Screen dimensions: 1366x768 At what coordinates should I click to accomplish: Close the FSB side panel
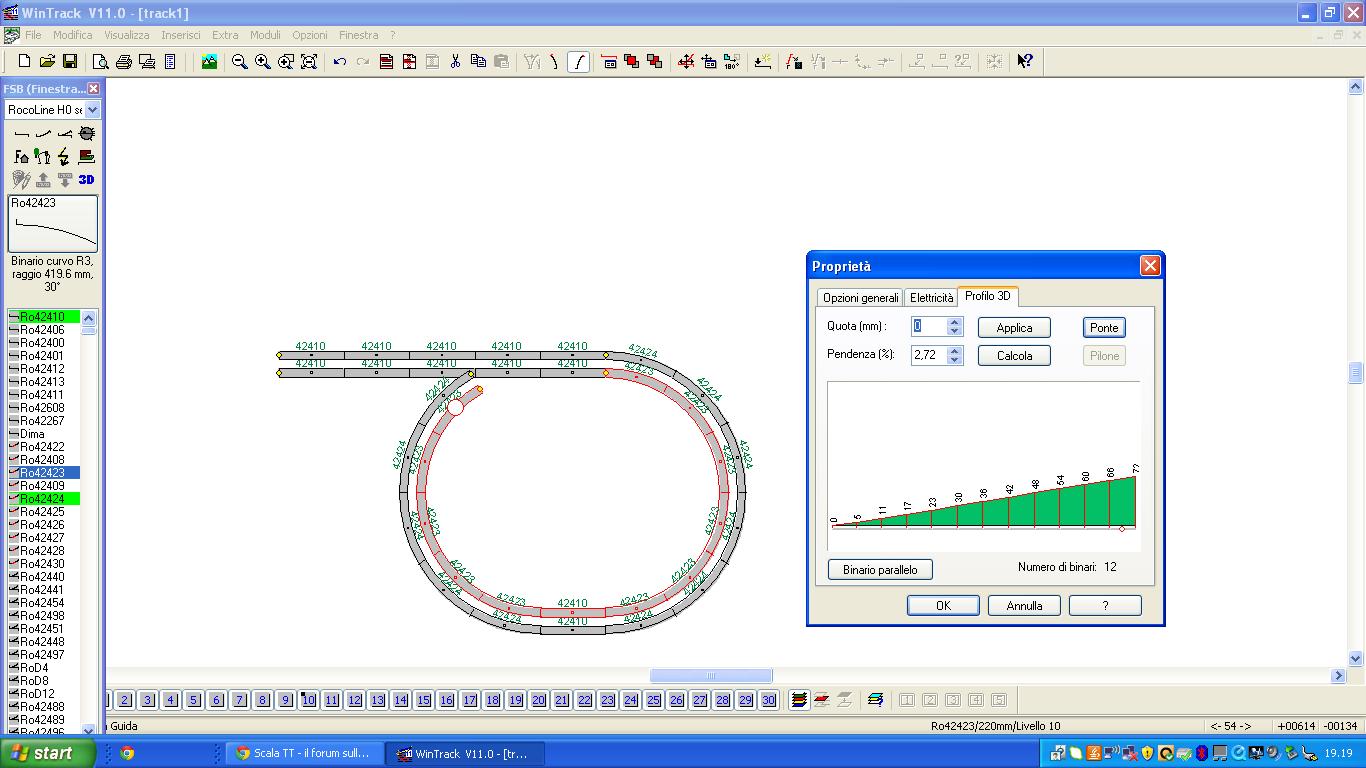pos(94,89)
